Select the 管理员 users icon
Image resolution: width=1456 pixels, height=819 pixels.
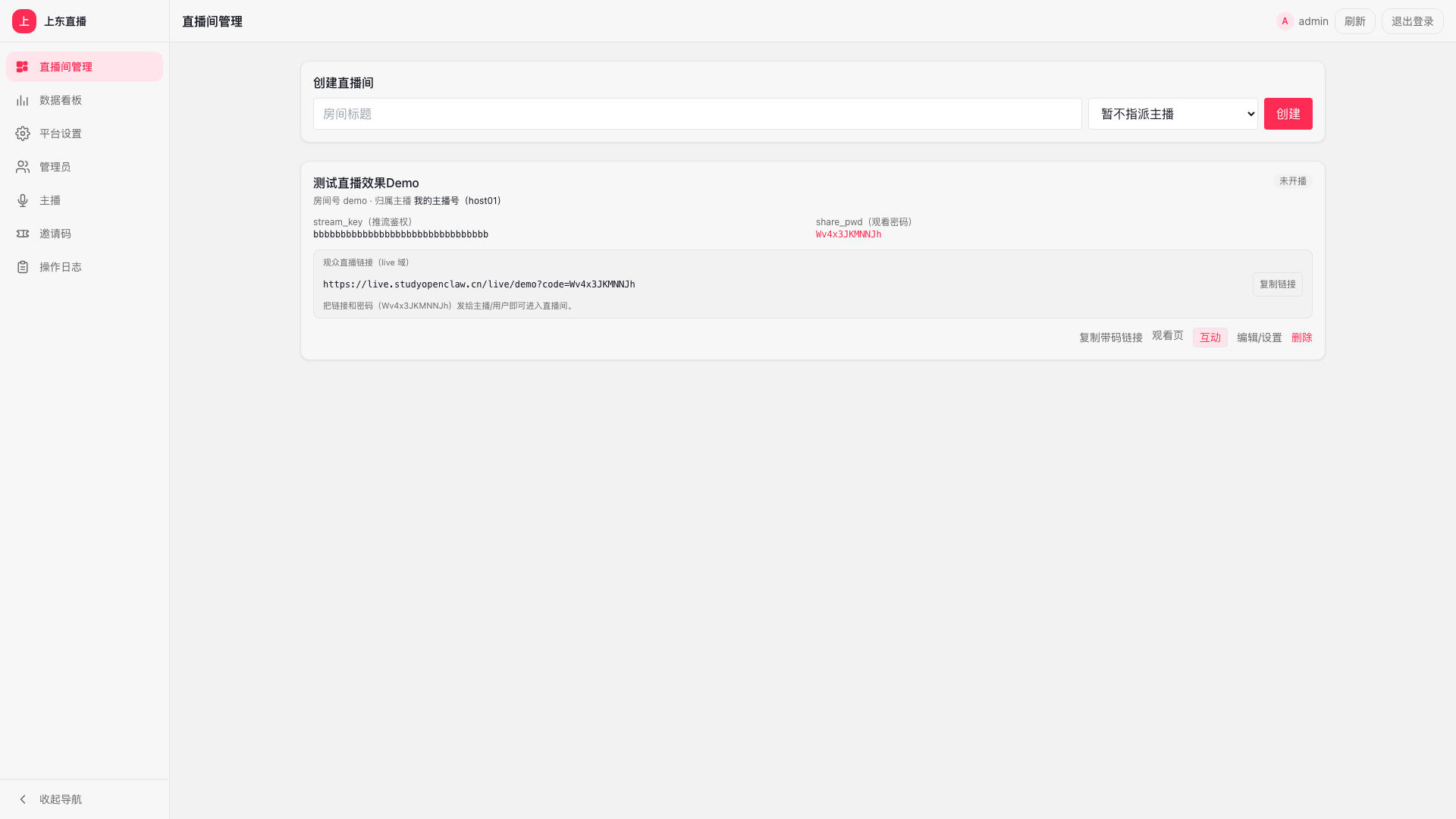click(23, 167)
